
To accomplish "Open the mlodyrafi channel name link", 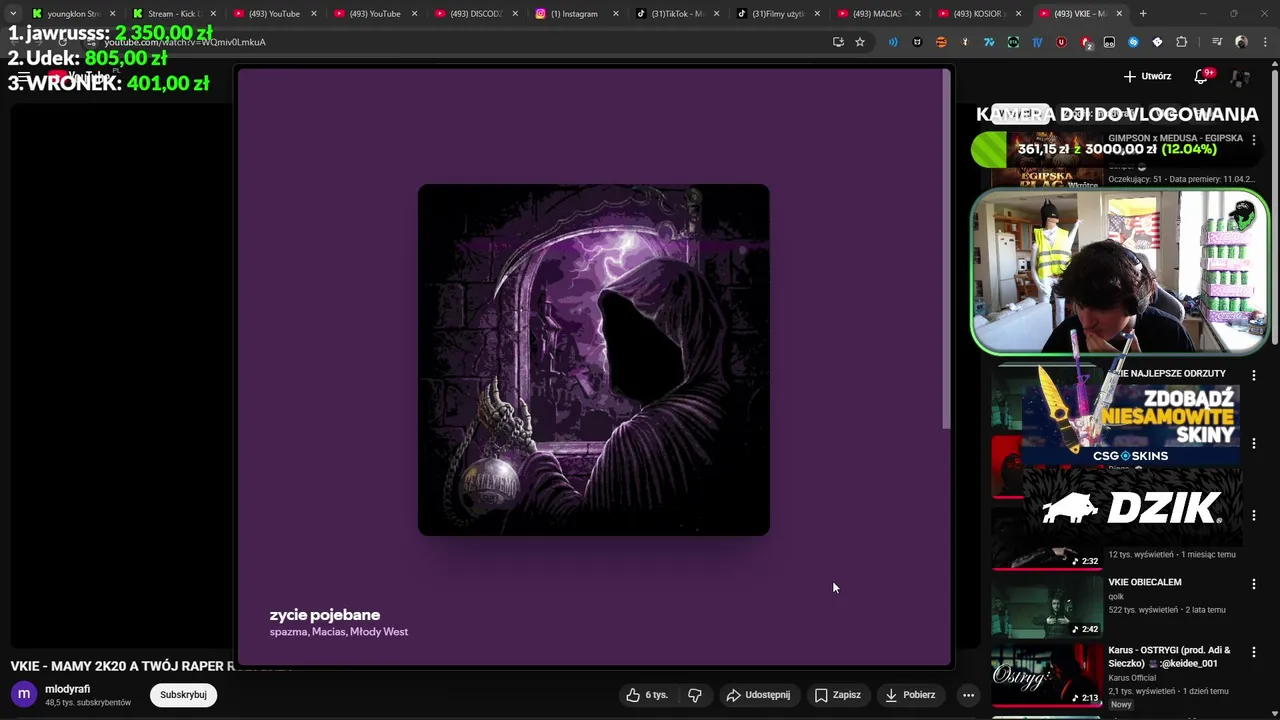I will 67,689.
